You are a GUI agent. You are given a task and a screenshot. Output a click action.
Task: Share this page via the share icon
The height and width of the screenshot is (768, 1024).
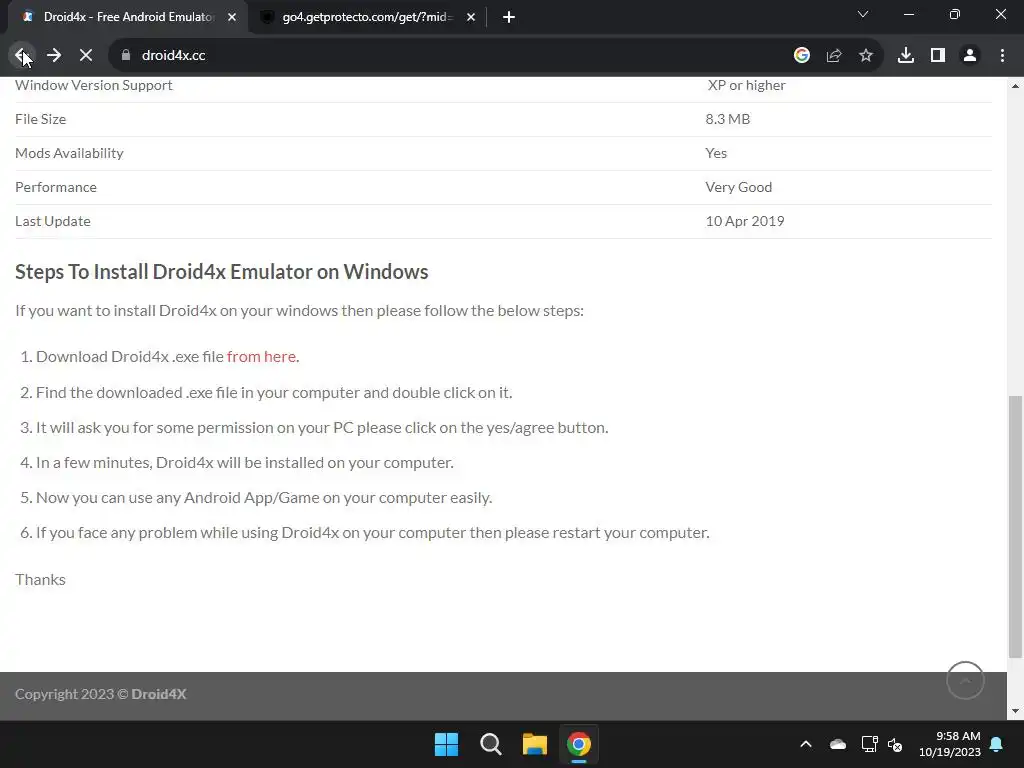tap(834, 56)
